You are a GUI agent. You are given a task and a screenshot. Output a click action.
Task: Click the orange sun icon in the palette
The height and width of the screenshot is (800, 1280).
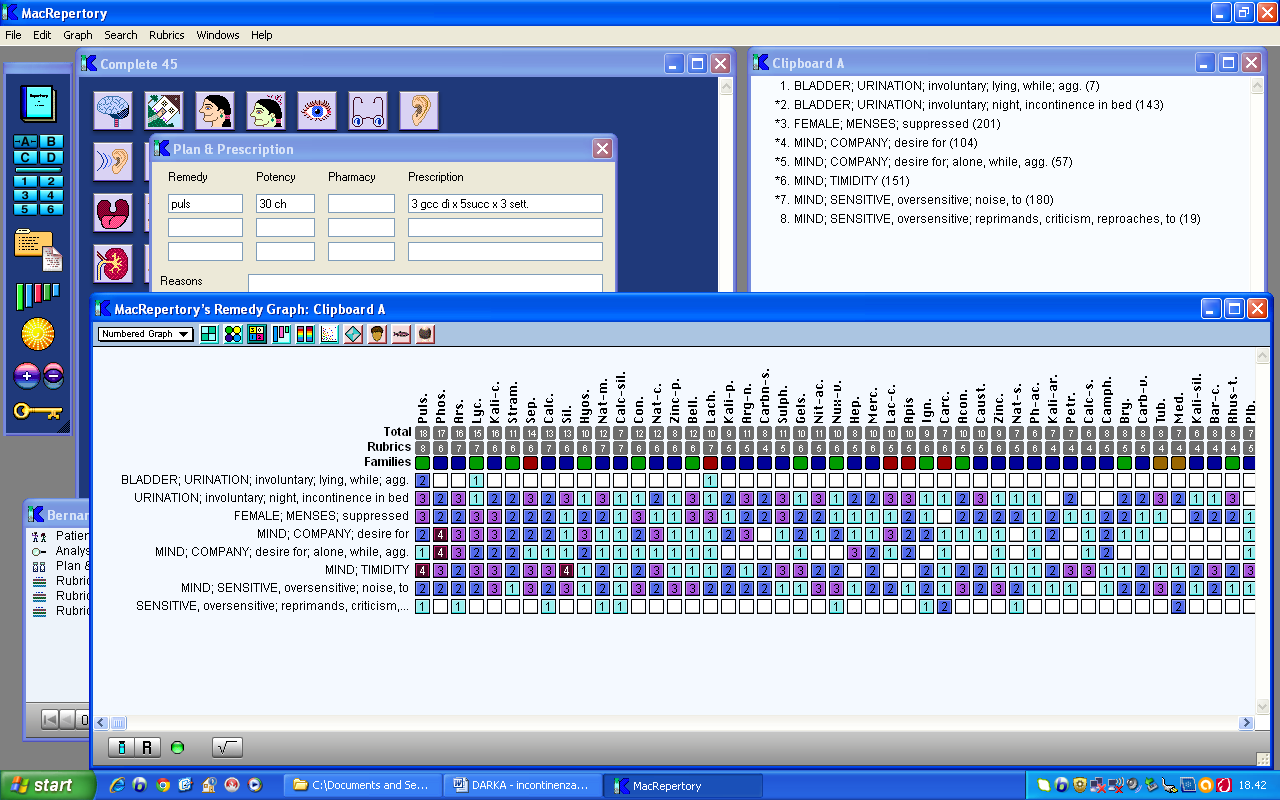click(x=38, y=334)
